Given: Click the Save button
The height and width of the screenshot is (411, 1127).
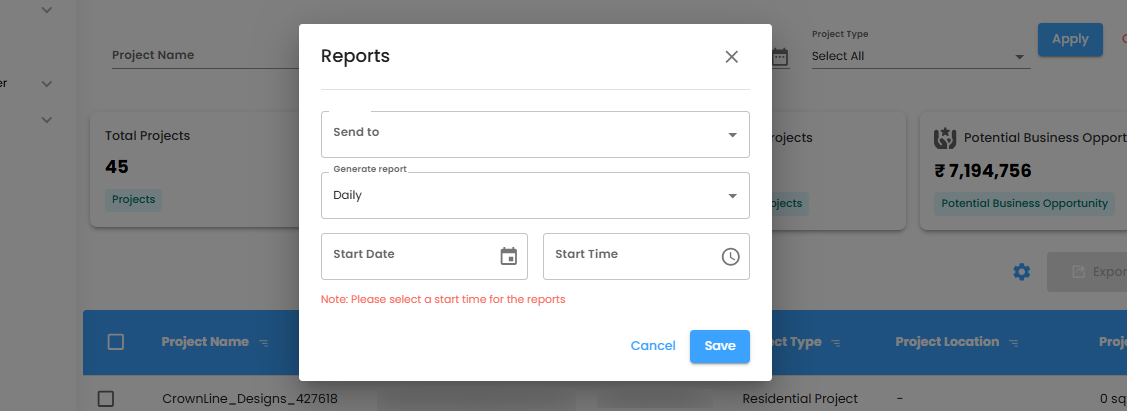Looking at the screenshot, I should pyautogui.click(x=720, y=346).
